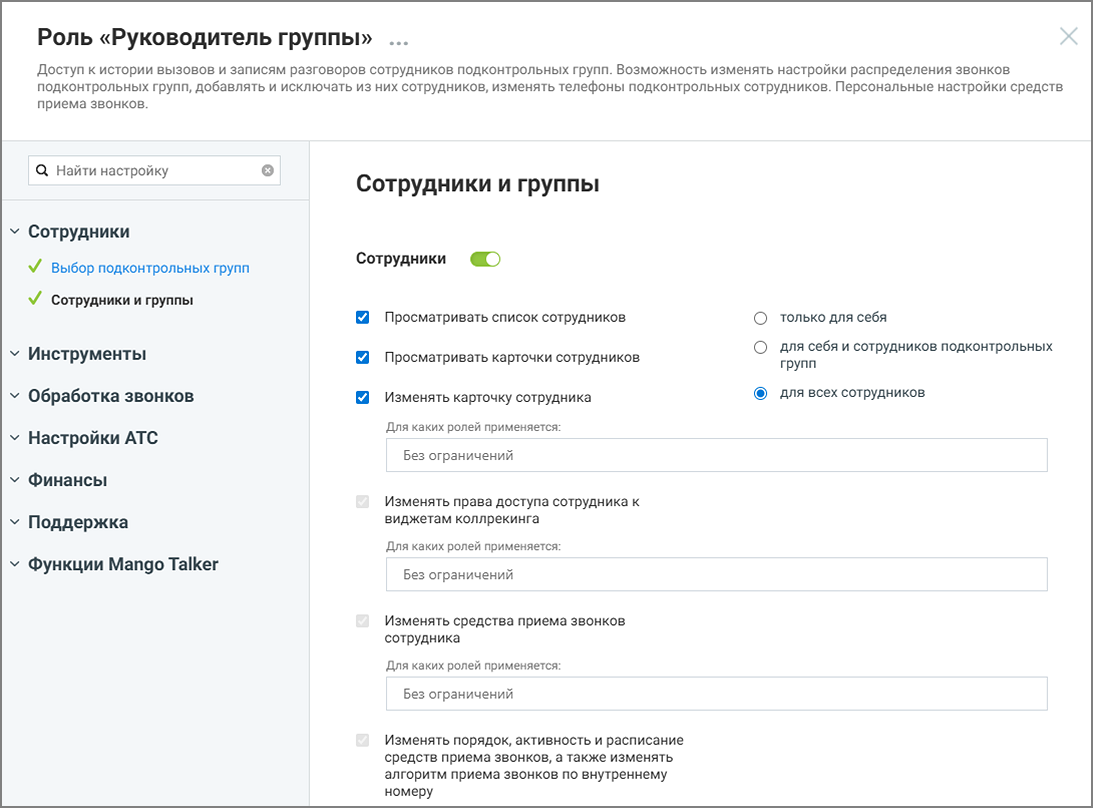Click checkbox 'Изменять порядок, активность и расписание'
The image size is (1093, 808).
362,740
